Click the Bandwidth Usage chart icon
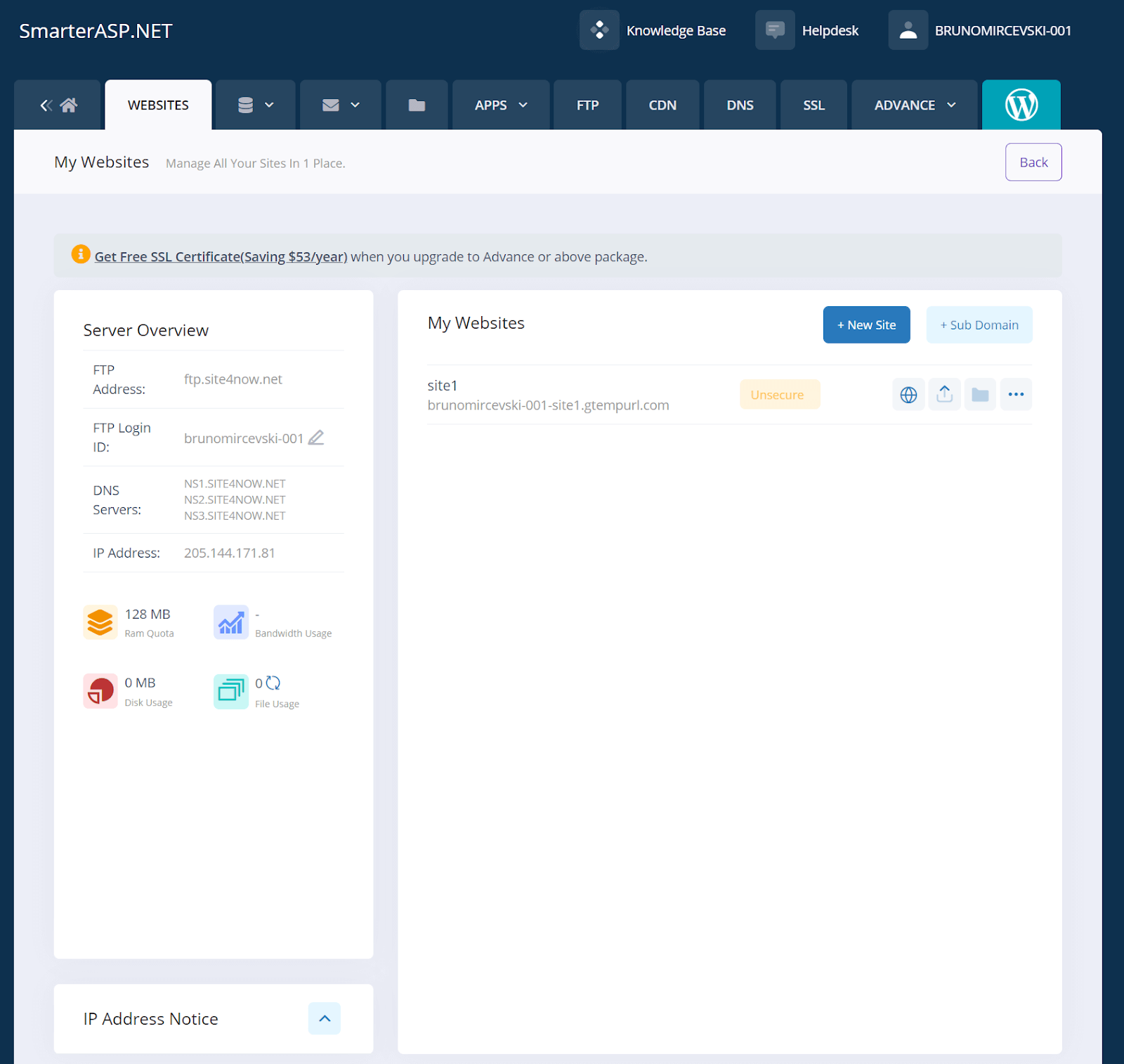Image resolution: width=1124 pixels, height=1064 pixels. click(231, 622)
